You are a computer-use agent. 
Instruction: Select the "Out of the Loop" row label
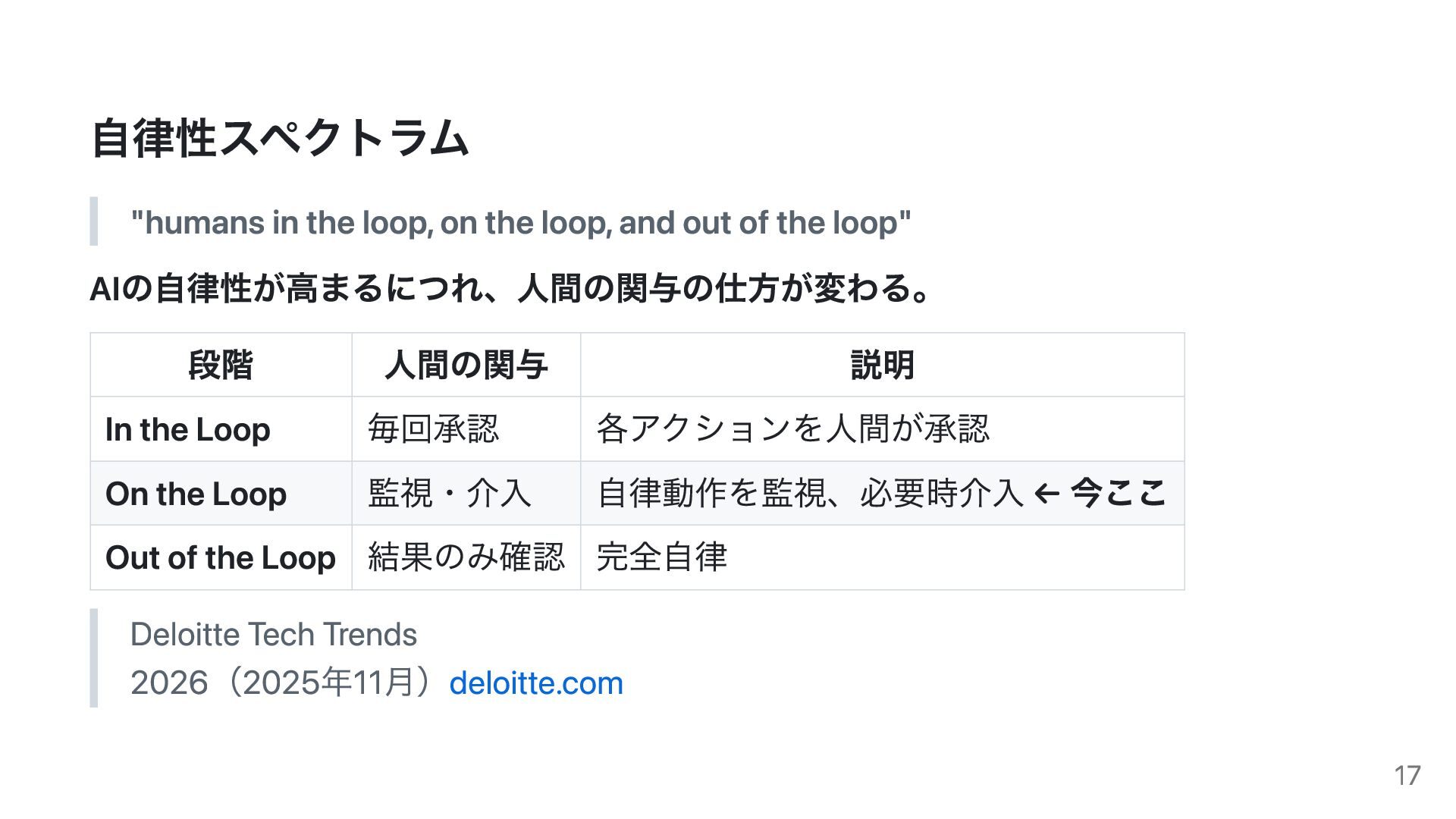point(220,558)
